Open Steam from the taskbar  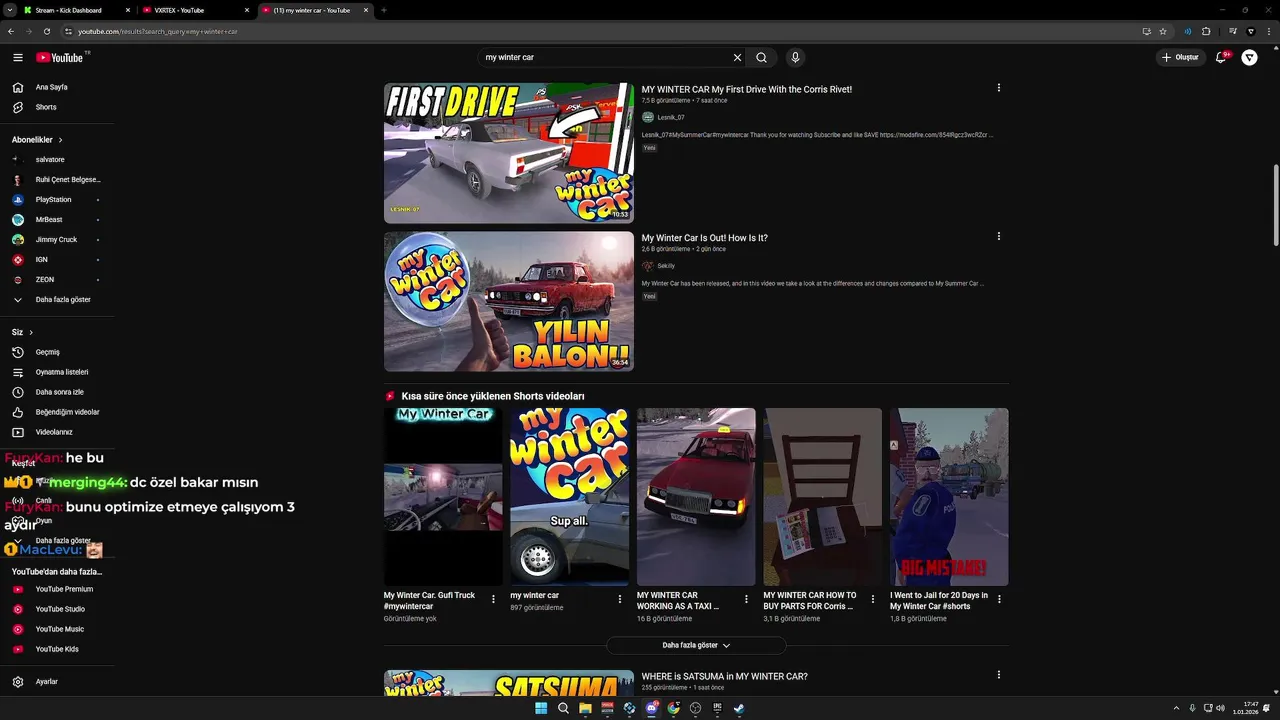pos(739,708)
